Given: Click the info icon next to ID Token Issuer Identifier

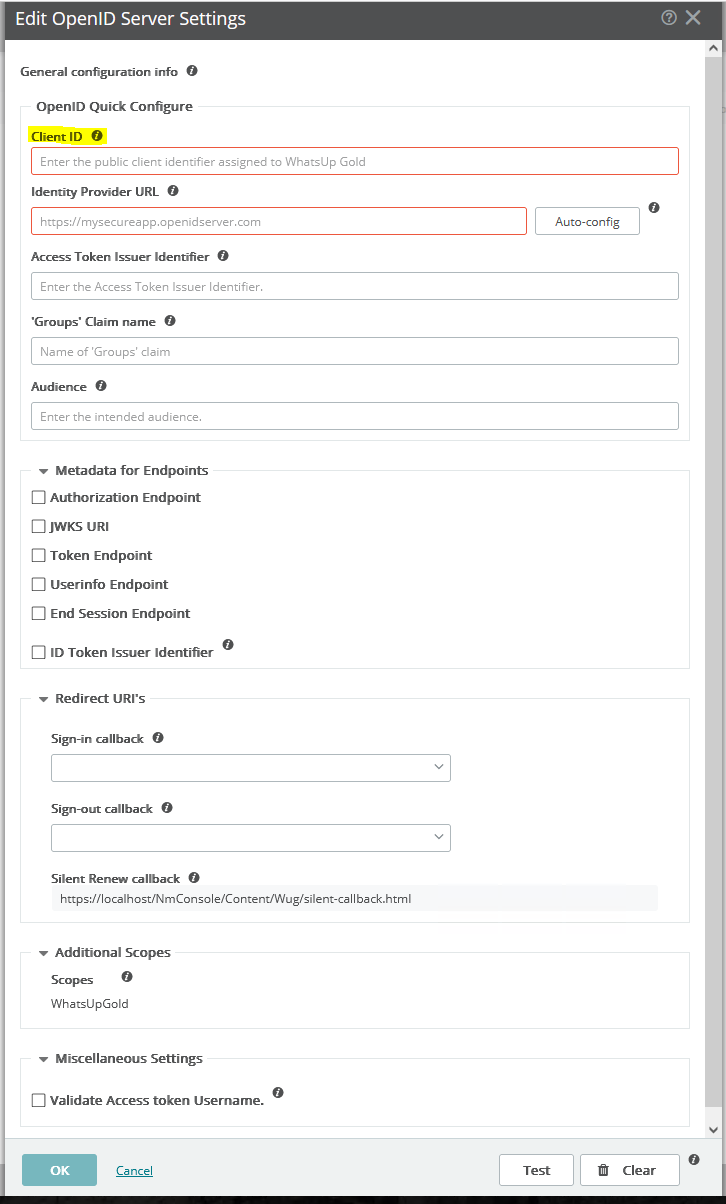Looking at the screenshot, I should click(x=228, y=645).
